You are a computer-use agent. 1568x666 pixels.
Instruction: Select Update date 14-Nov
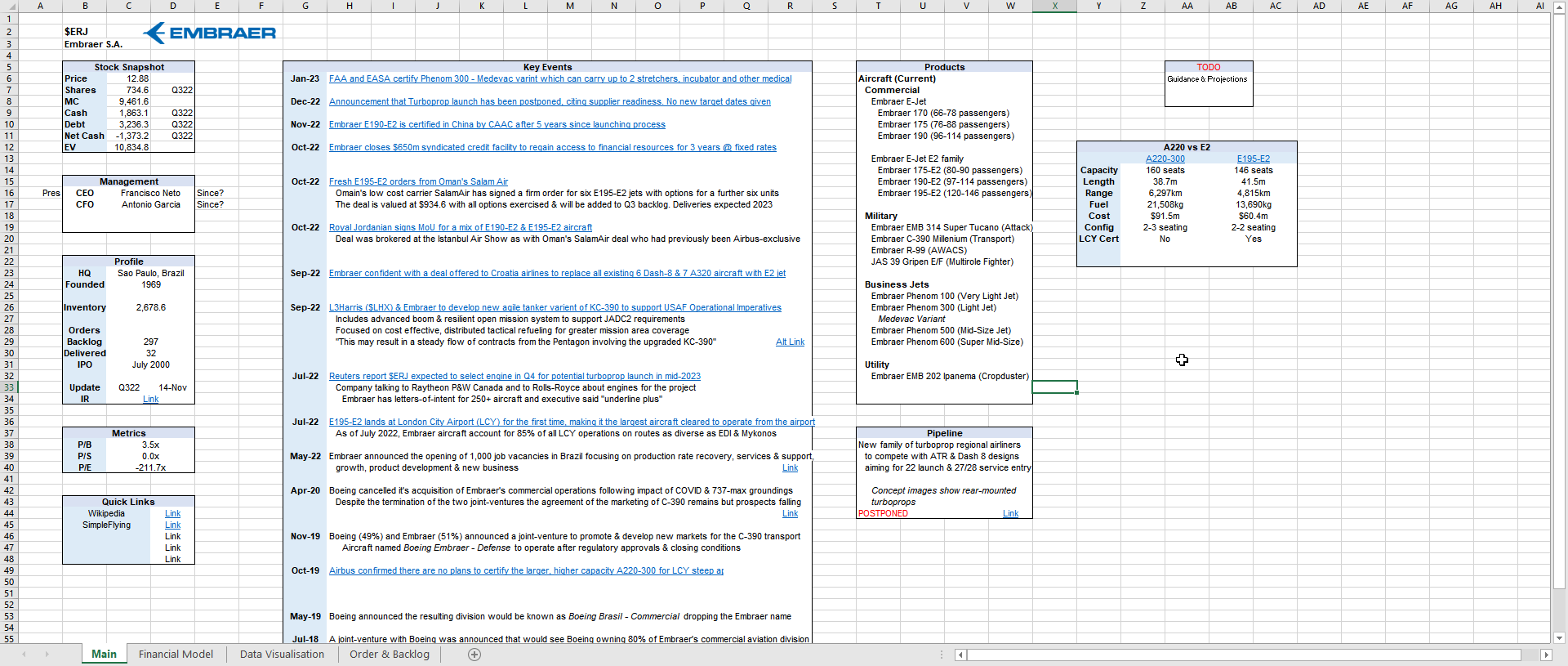[172, 388]
